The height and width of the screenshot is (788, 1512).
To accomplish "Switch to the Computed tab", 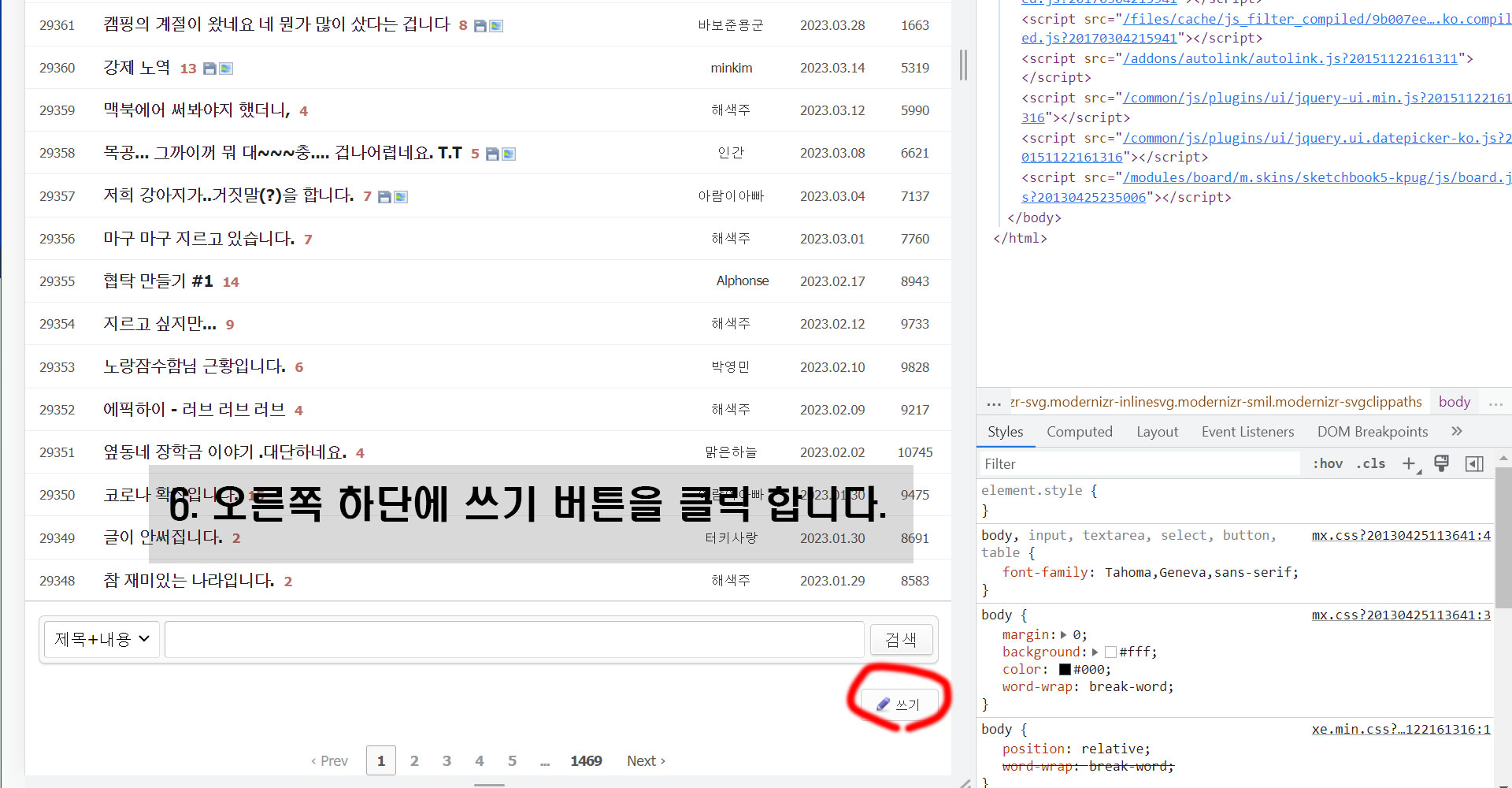I will click(x=1079, y=432).
